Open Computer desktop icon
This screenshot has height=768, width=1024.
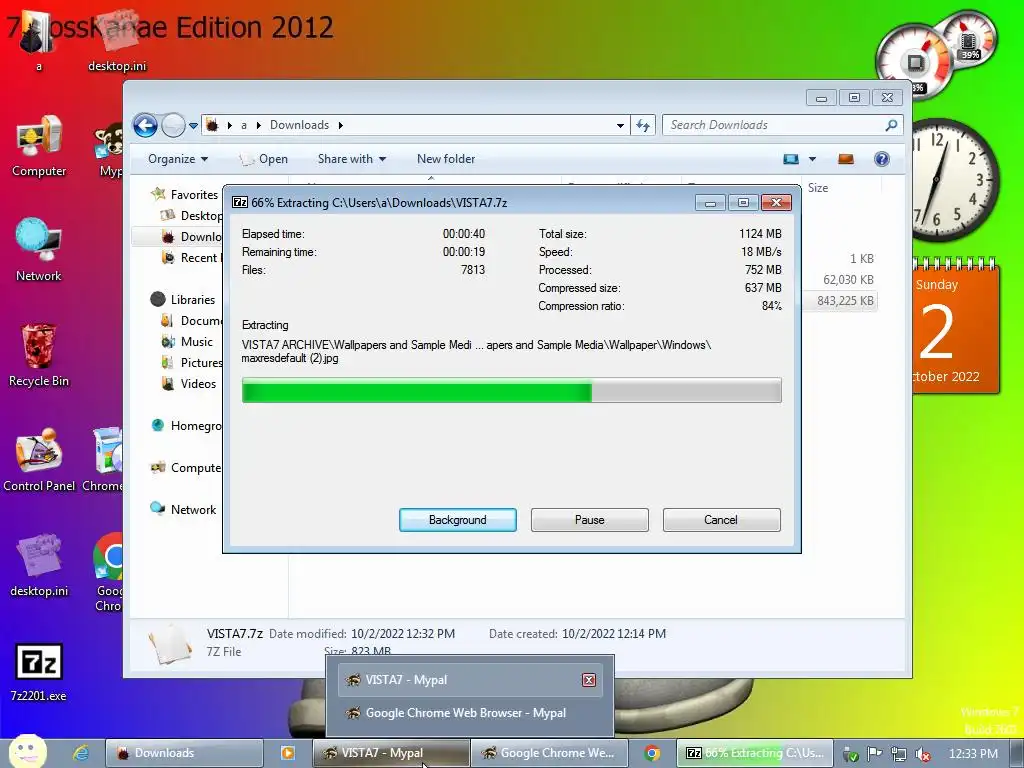click(39, 146)
